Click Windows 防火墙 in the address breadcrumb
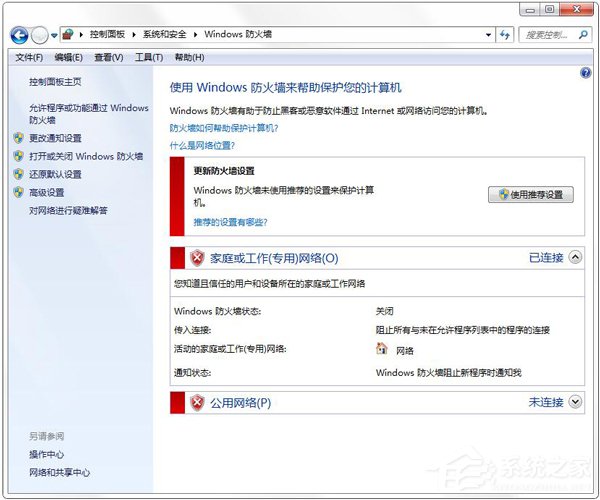This screenshot has width=600, height=500. tap(238, 34)
